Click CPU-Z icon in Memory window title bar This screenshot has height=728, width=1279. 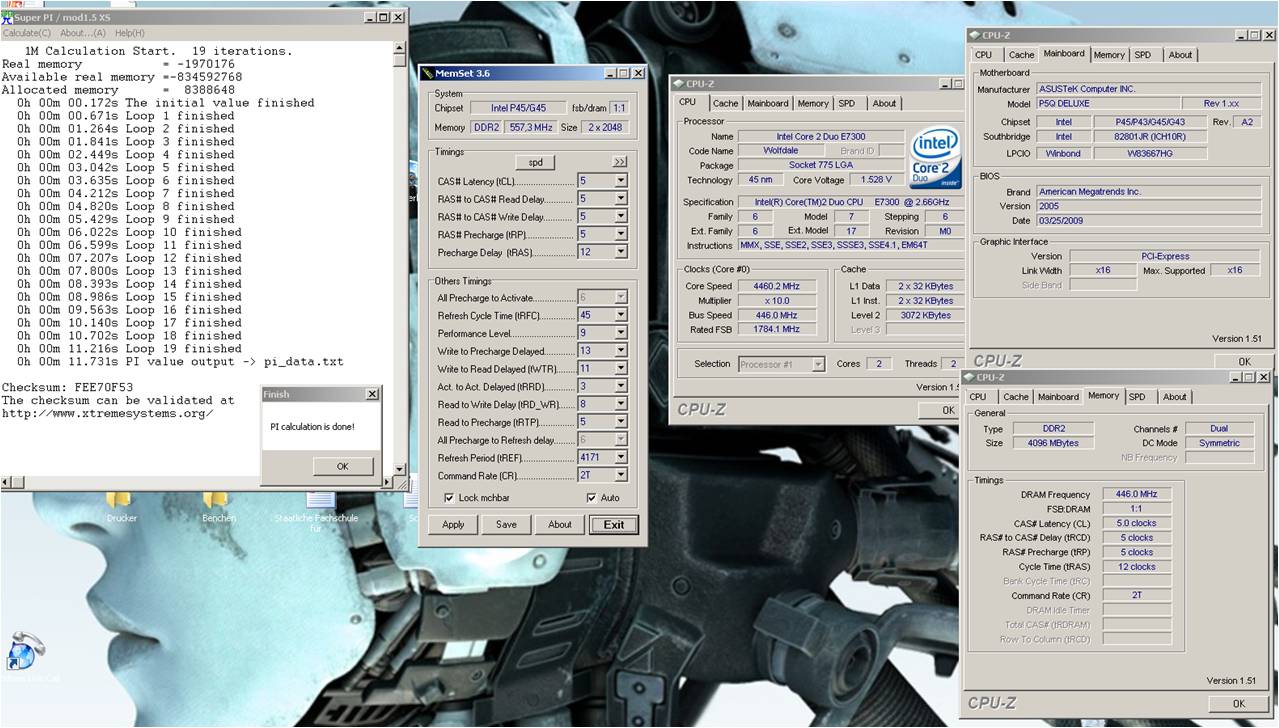969,377
